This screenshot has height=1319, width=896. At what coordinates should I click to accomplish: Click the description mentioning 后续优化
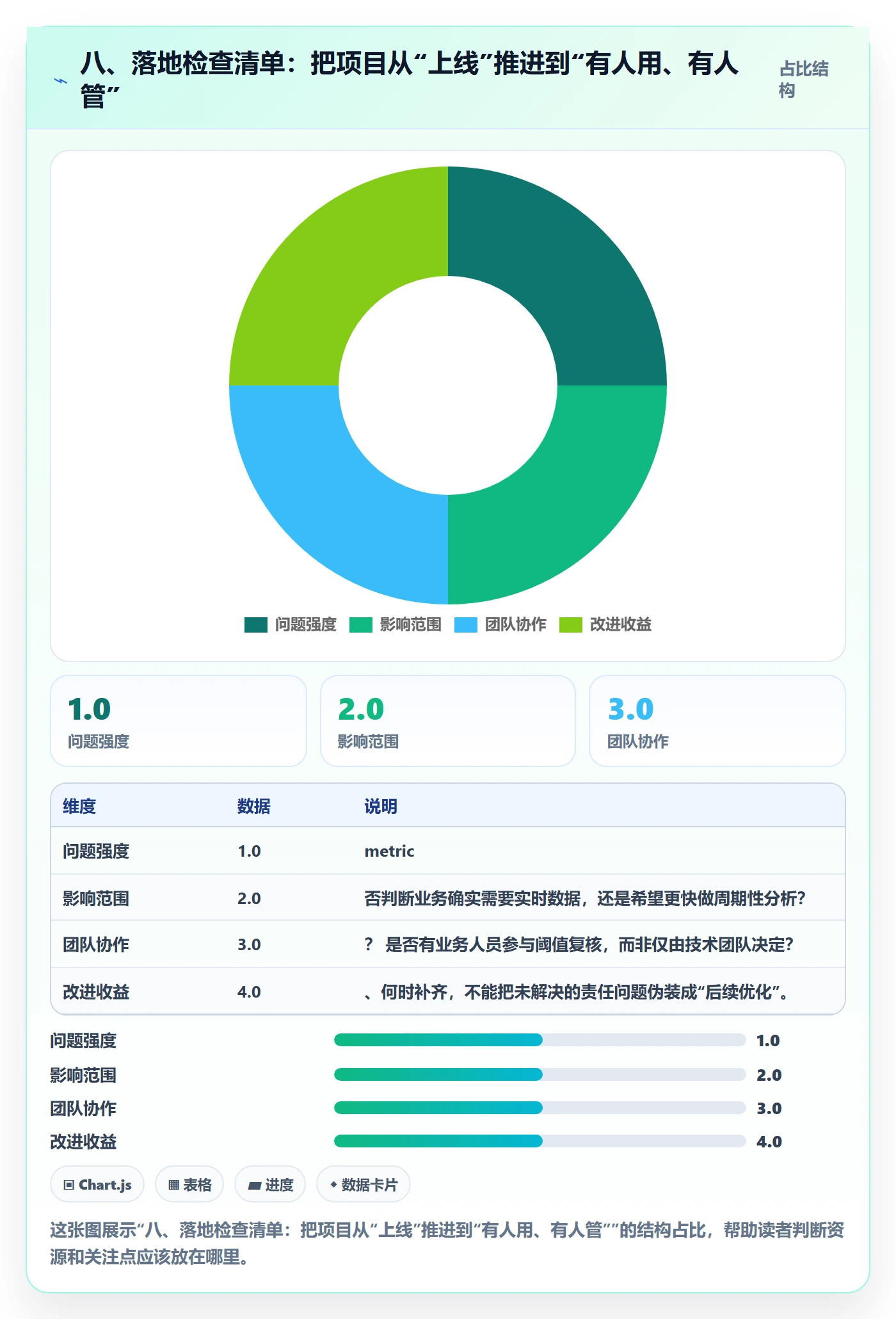[x=578, y=992]
